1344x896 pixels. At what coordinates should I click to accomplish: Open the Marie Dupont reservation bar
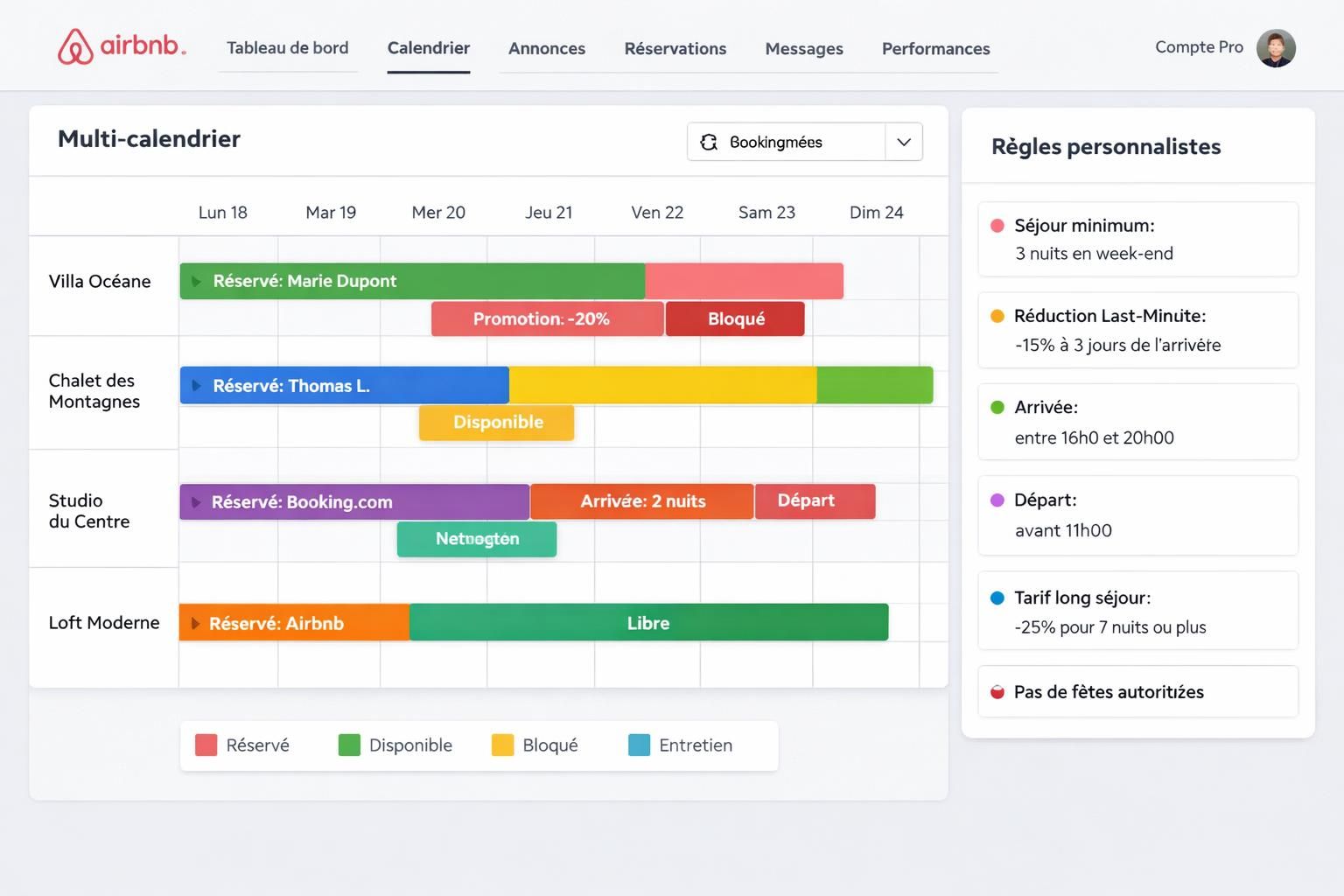pyautogui.click(x=412, y=281)
